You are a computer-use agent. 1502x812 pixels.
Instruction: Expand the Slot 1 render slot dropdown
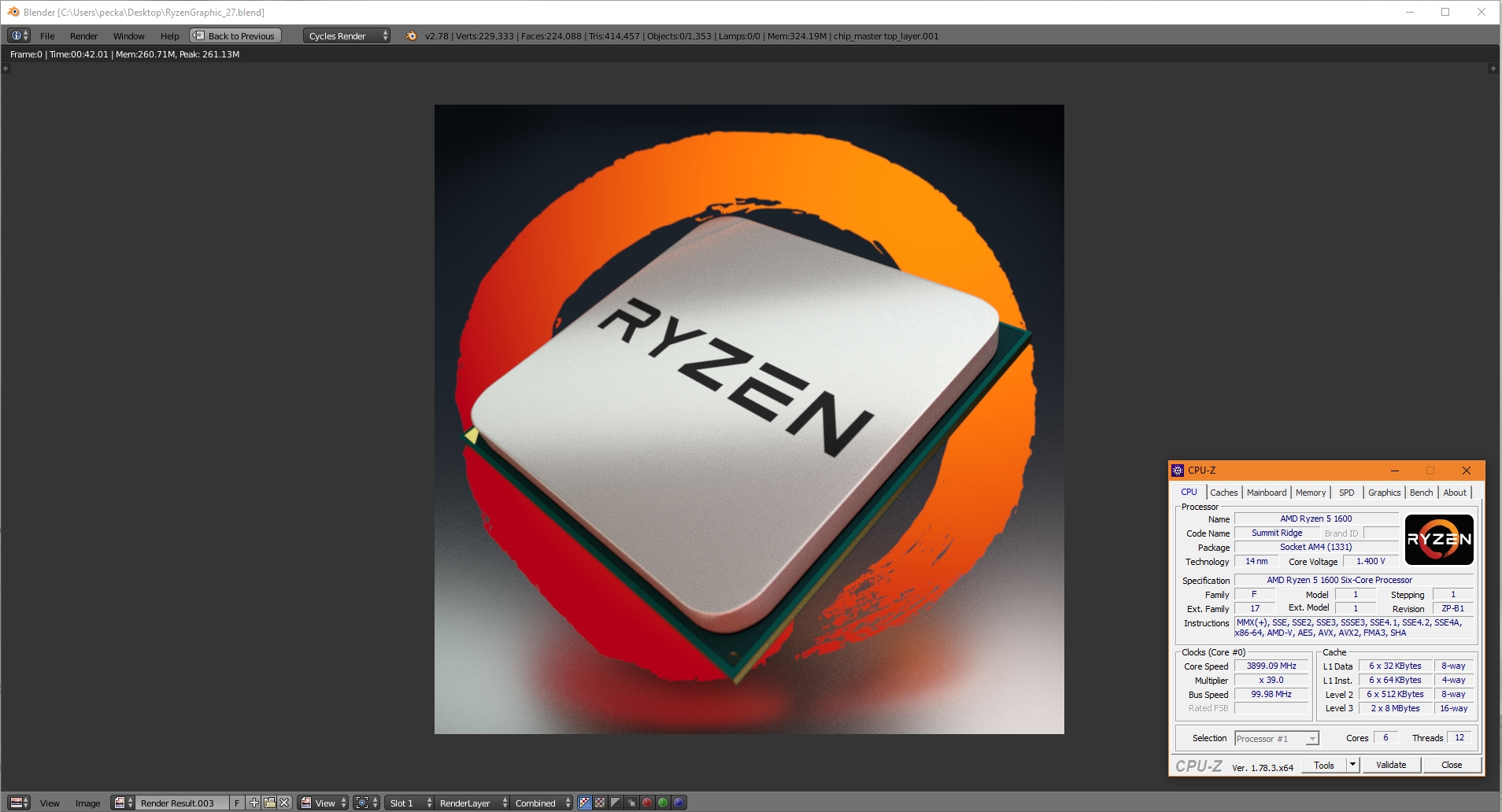tap(410, 803)
